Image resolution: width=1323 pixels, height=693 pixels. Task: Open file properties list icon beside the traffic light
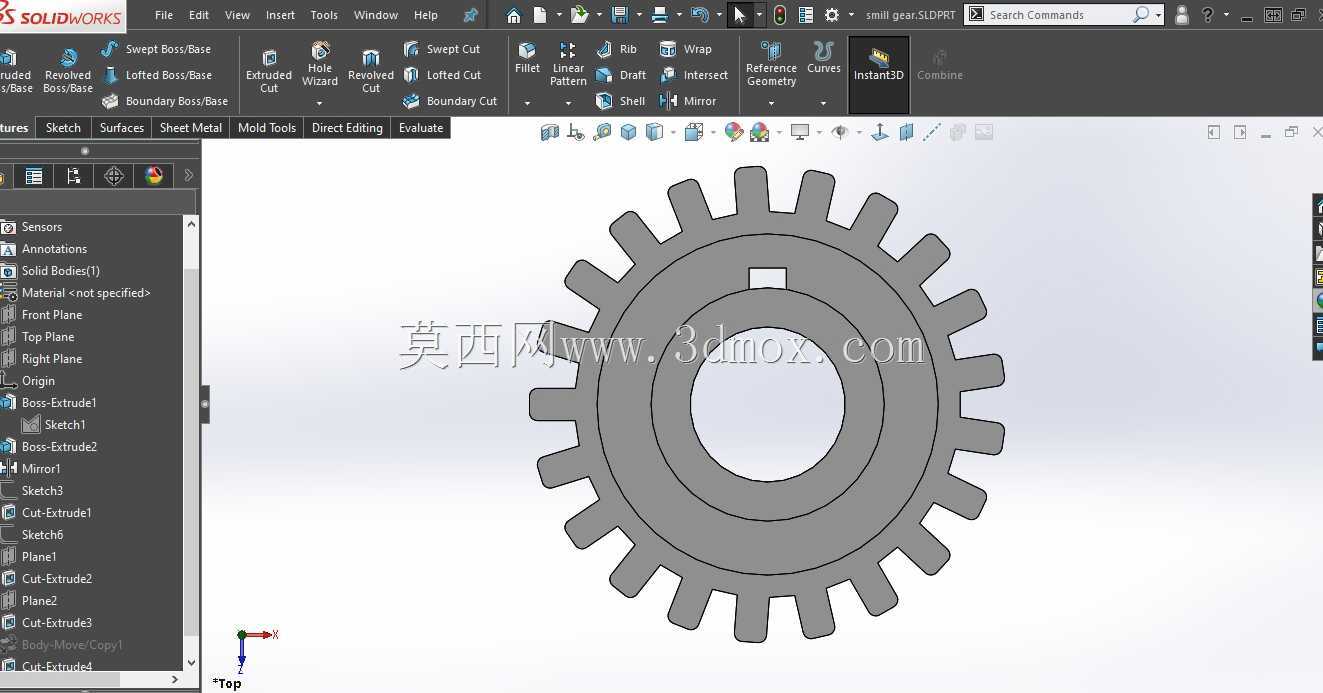(x=805, y=15)
